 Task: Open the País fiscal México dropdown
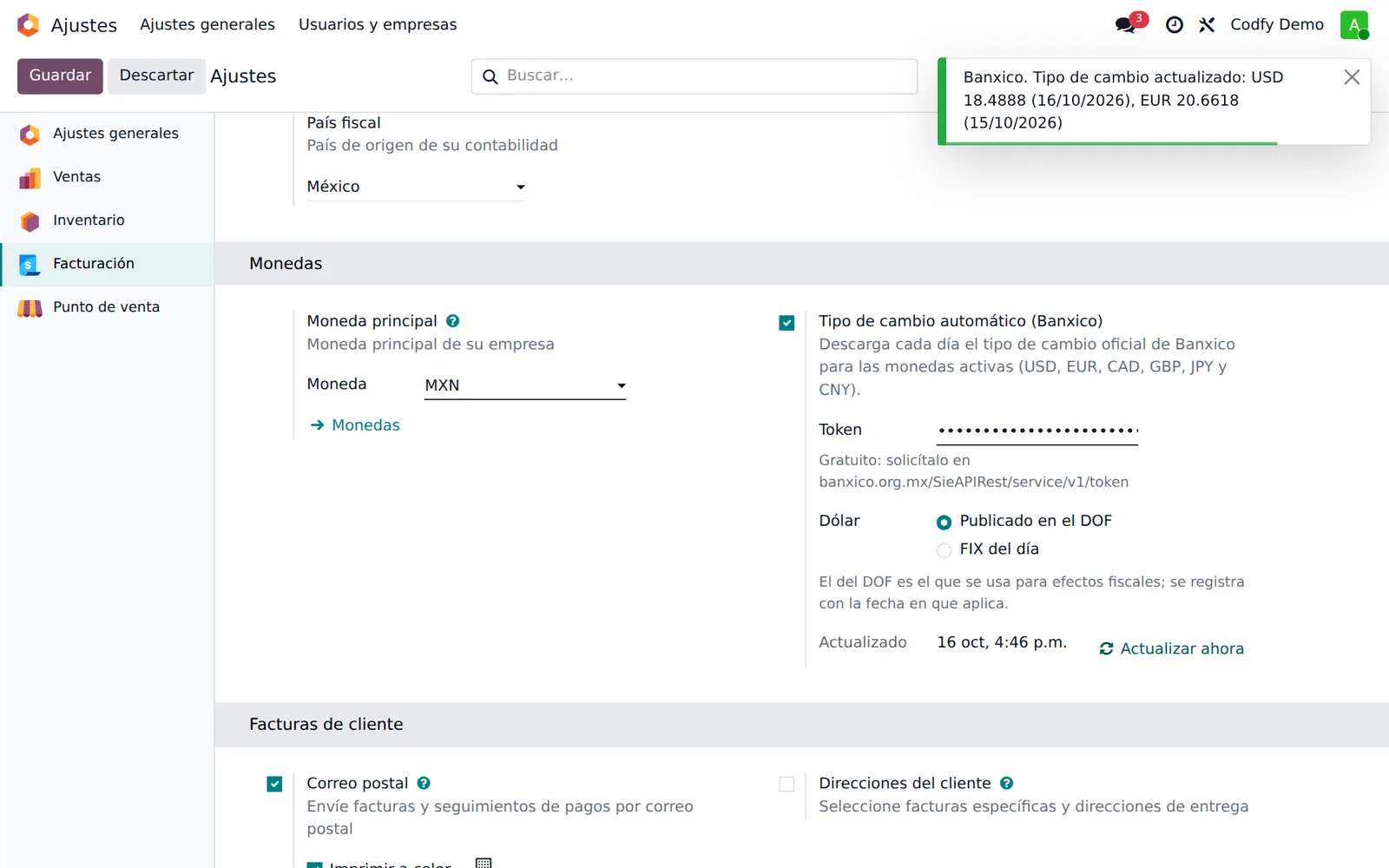(x=416, y=187)
